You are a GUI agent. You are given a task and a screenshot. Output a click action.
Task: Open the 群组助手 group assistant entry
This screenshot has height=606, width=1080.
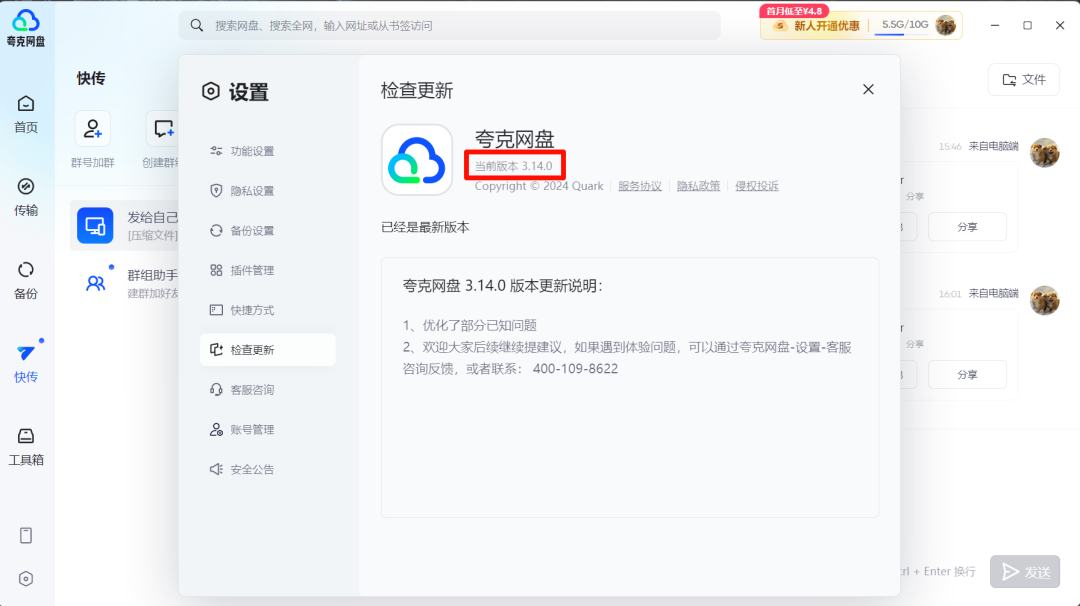pyautogui.click(x=97, y=283)
